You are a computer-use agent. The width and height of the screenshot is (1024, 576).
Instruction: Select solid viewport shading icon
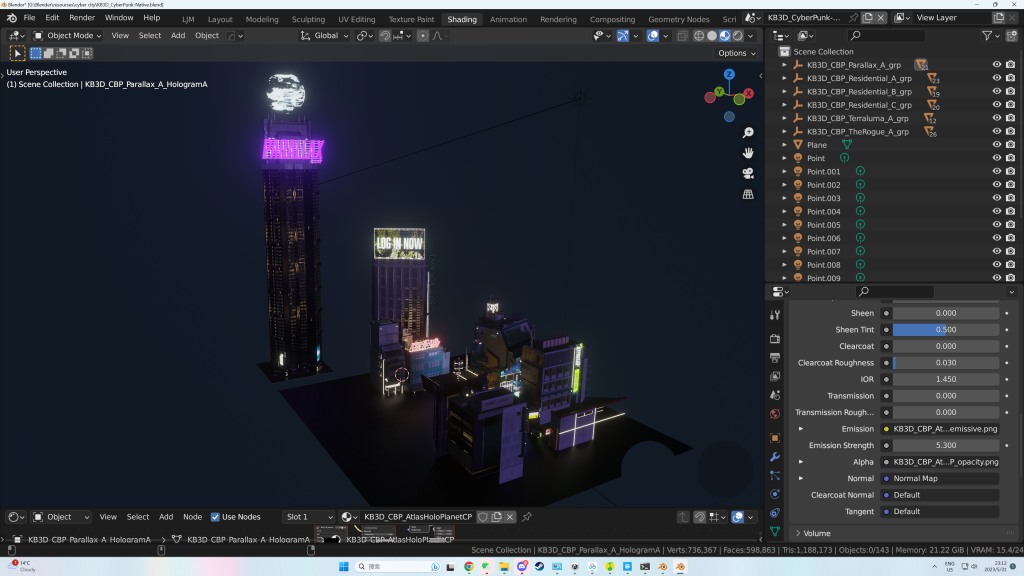[712, 36]
